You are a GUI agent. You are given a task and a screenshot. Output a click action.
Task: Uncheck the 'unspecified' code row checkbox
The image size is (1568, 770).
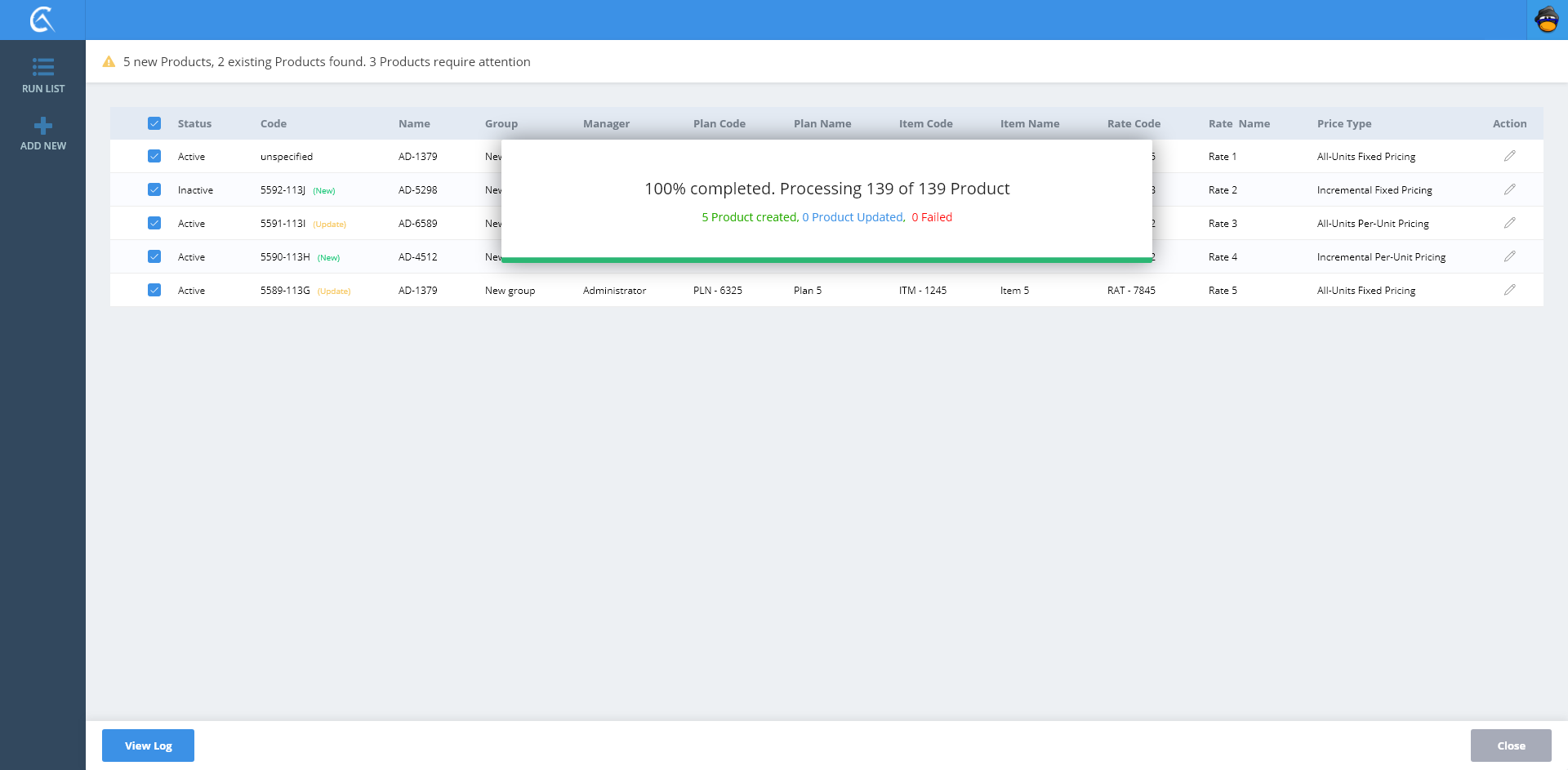tap(154, 156)
